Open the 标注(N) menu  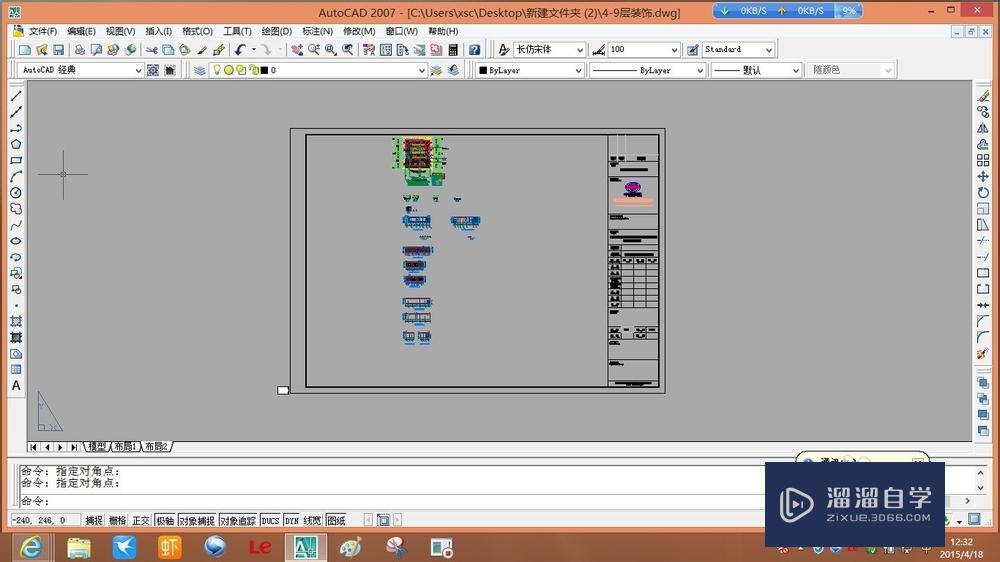click(x=317, y=31)
